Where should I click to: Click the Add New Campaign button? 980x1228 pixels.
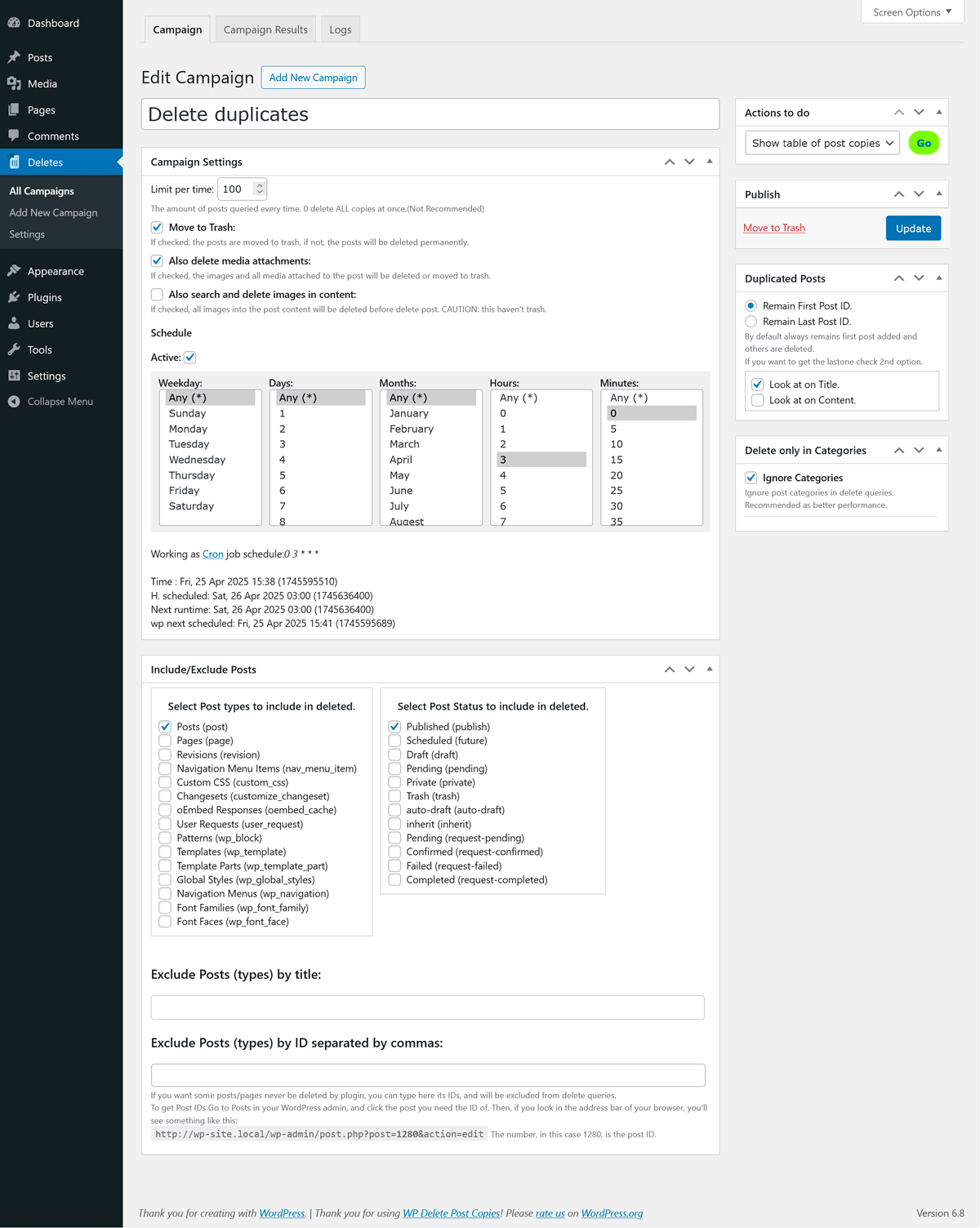pyautogui.click(x=313, y=78)
